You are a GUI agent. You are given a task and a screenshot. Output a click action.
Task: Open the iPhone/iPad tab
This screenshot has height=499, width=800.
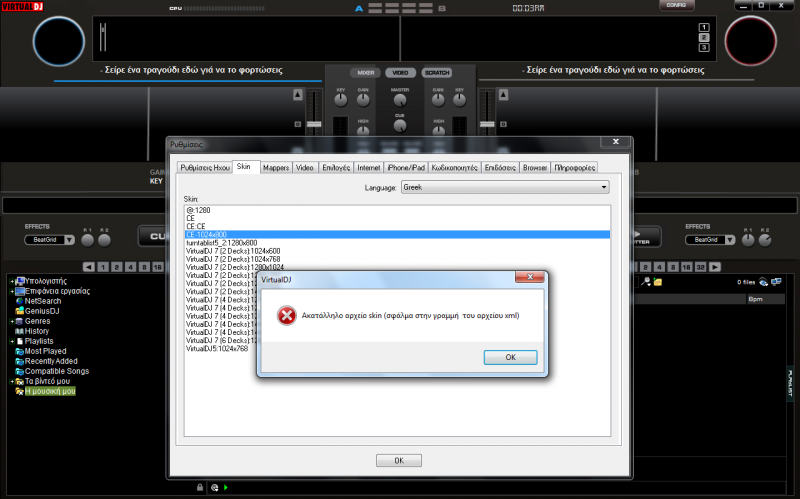click(406, 167)
